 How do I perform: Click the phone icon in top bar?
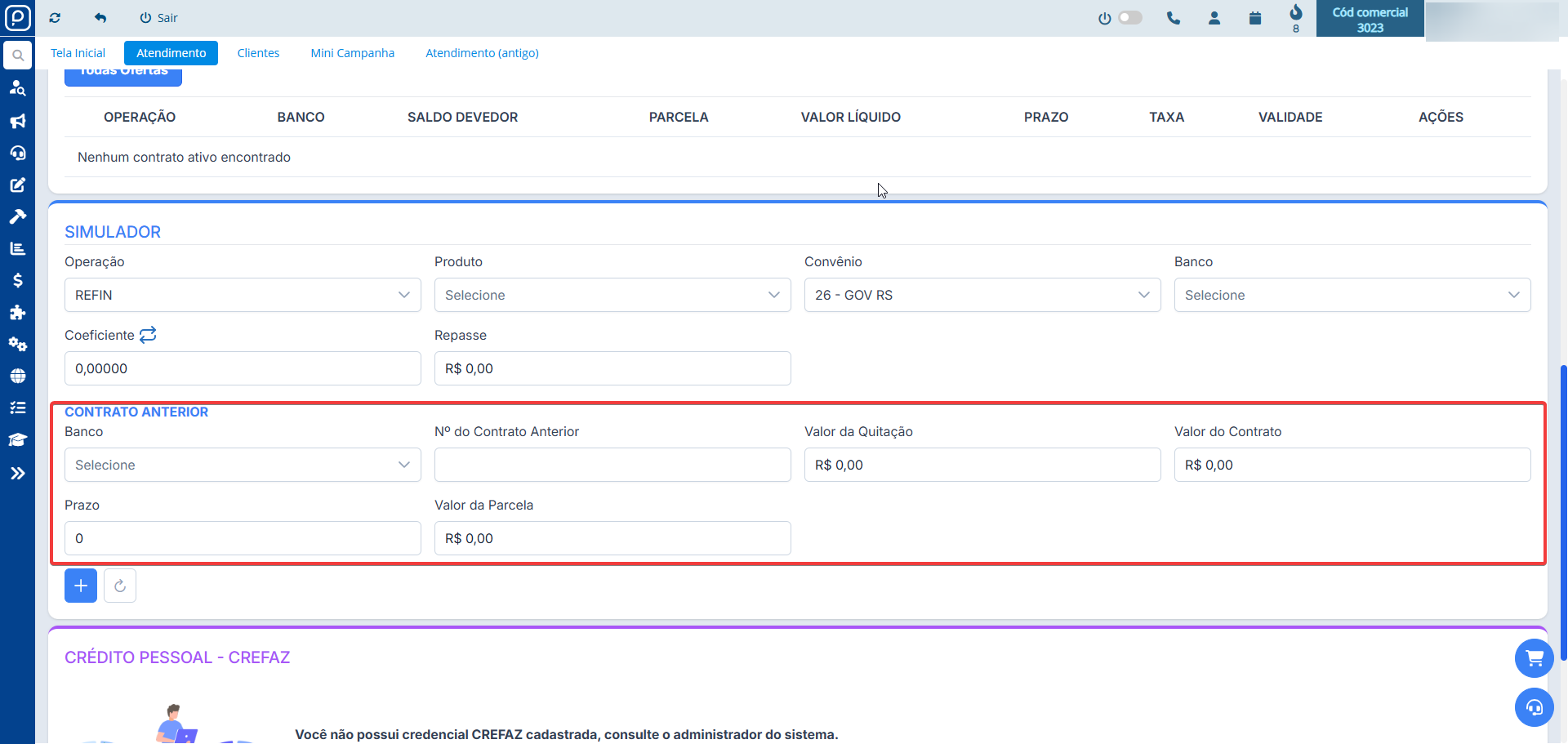point(1174,18)
